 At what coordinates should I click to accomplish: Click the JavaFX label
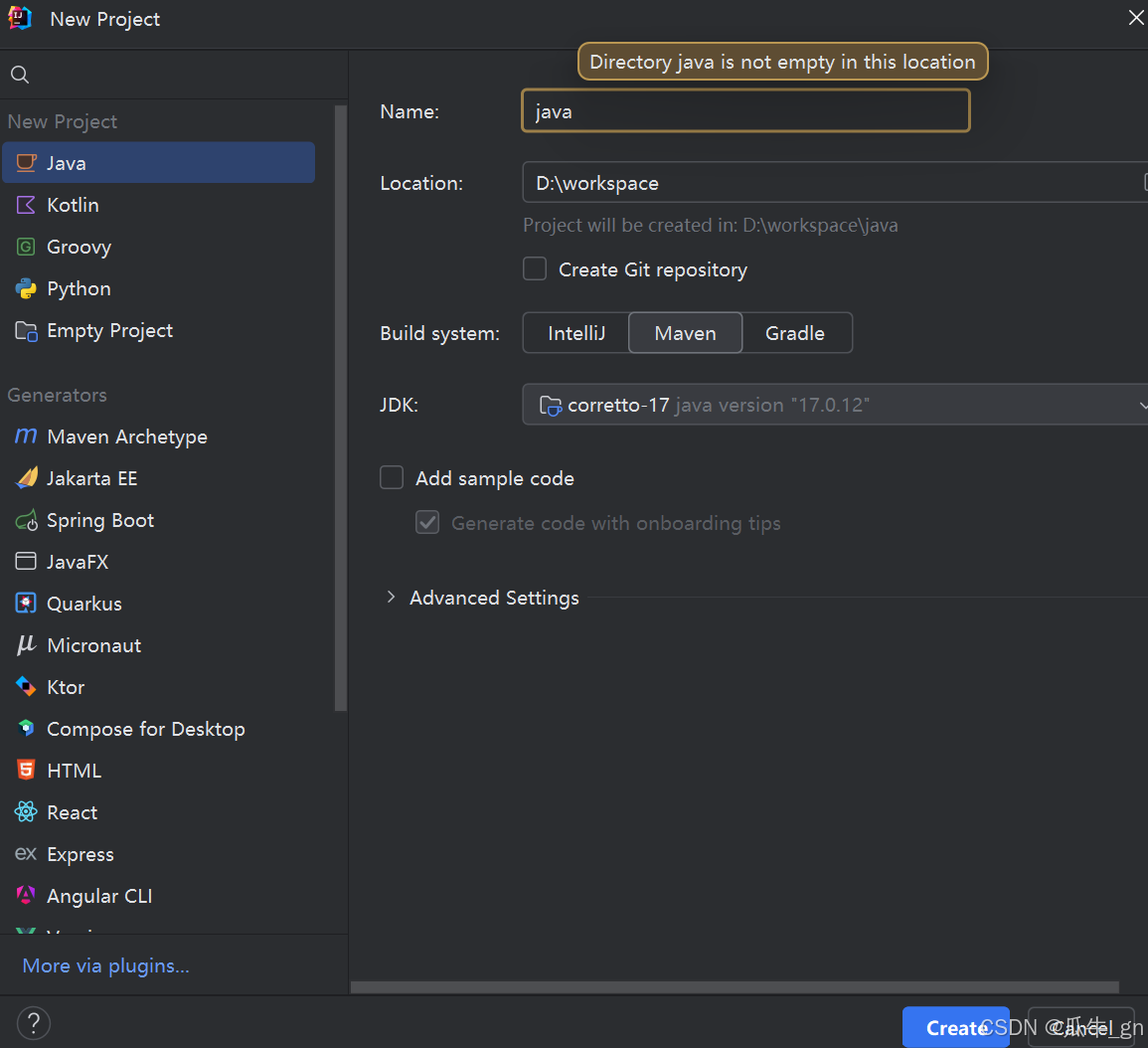[x=78, y=562]
